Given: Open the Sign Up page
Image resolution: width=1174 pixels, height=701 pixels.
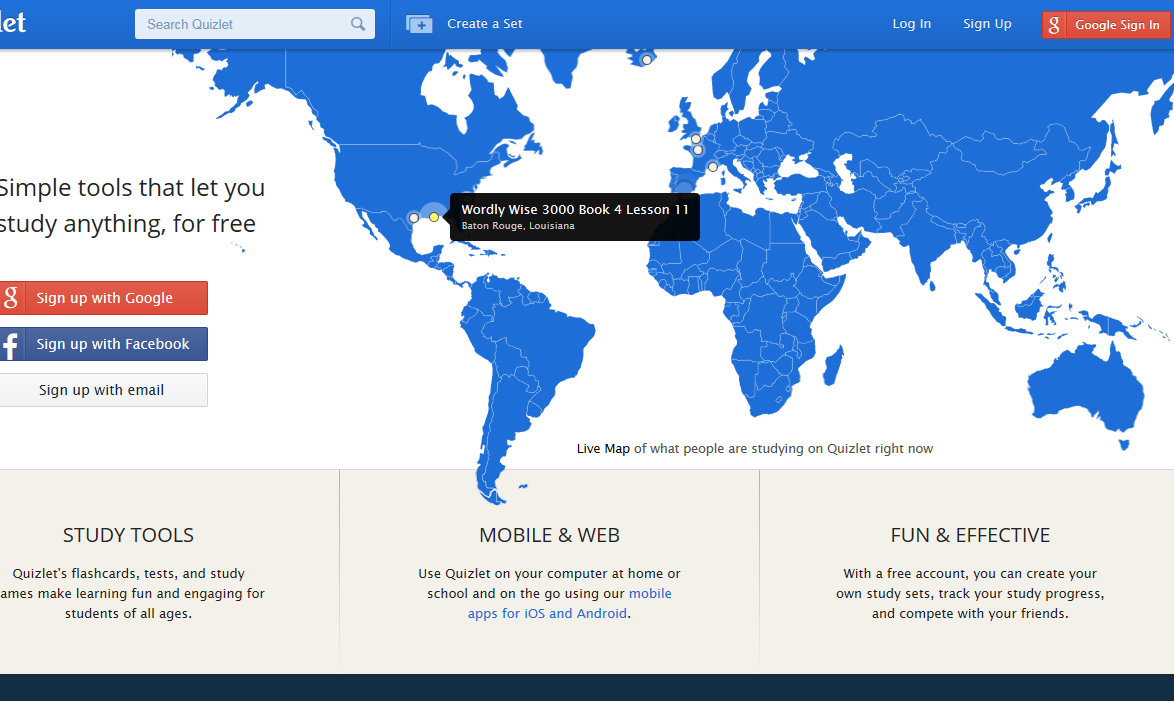Looking at the screenshot, I should point(987,23).
